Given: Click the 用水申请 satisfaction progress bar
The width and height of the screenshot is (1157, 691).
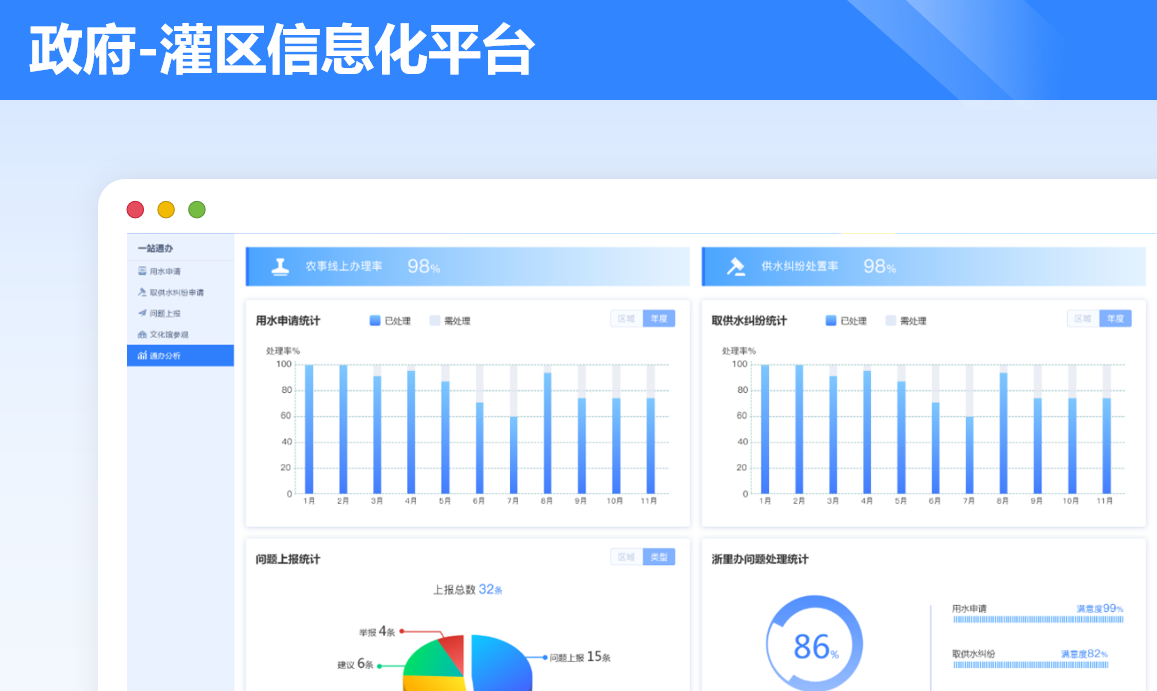Looking at the screenshot, I should pyautogui.click(x=1038, y=619).
